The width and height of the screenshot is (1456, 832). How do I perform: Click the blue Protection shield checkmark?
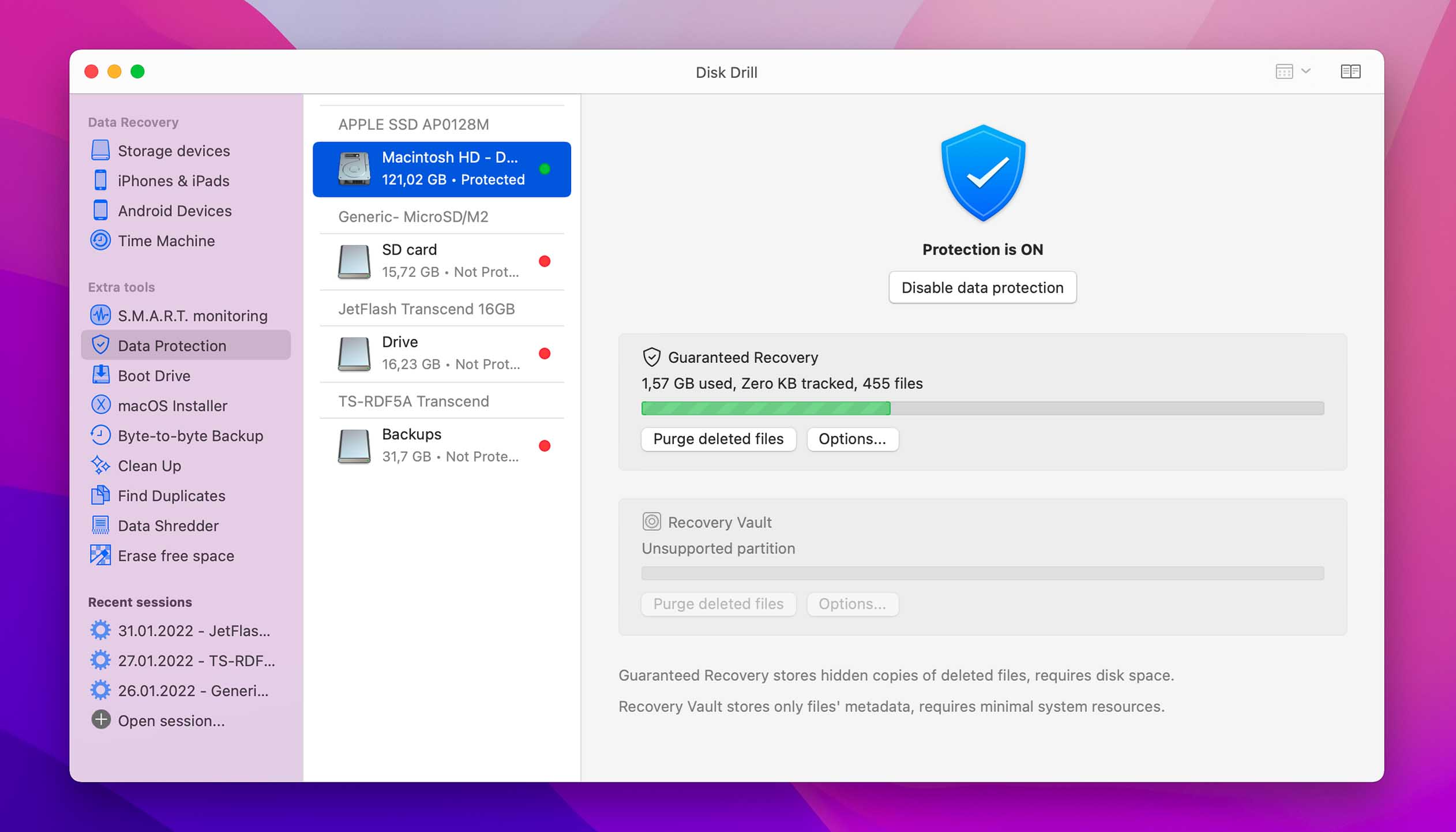coord(983,173)
